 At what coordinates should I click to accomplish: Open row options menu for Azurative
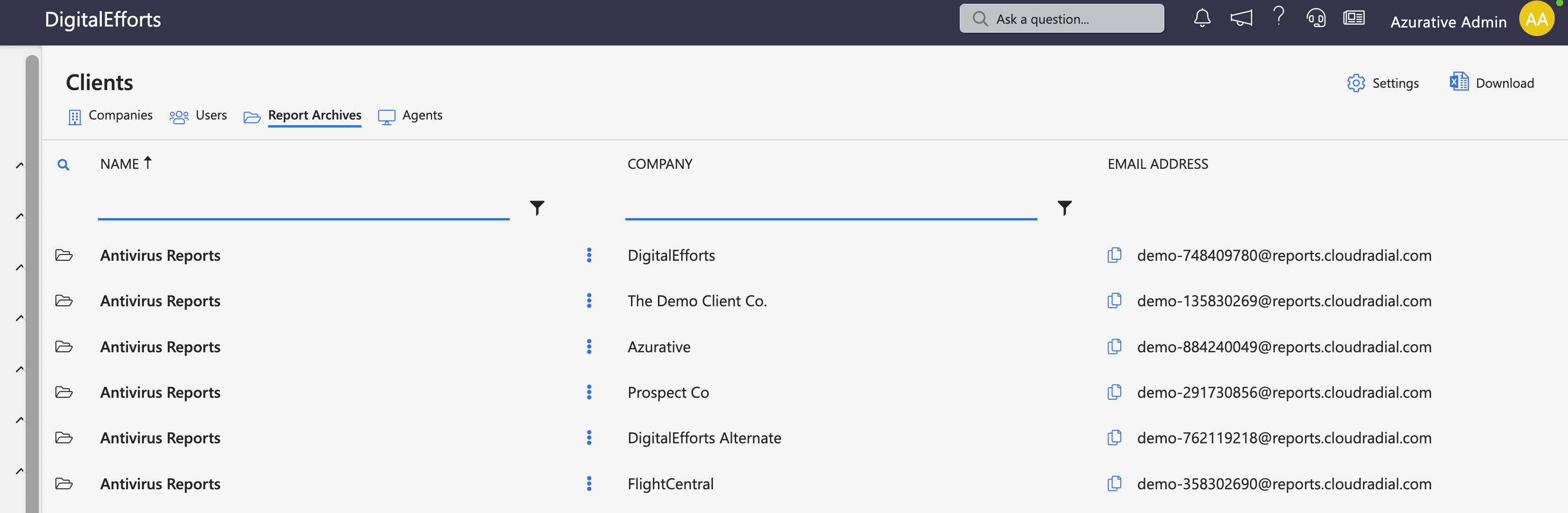click(589, 347)
